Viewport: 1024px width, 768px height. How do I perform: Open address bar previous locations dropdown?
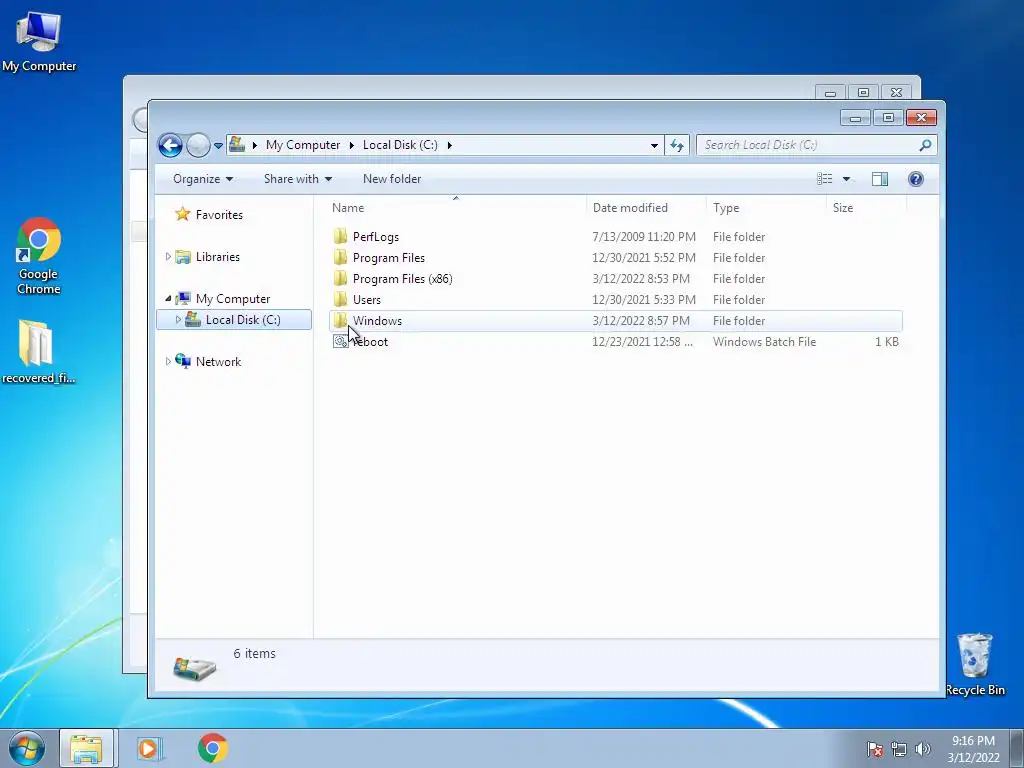[x=654, y=145]
